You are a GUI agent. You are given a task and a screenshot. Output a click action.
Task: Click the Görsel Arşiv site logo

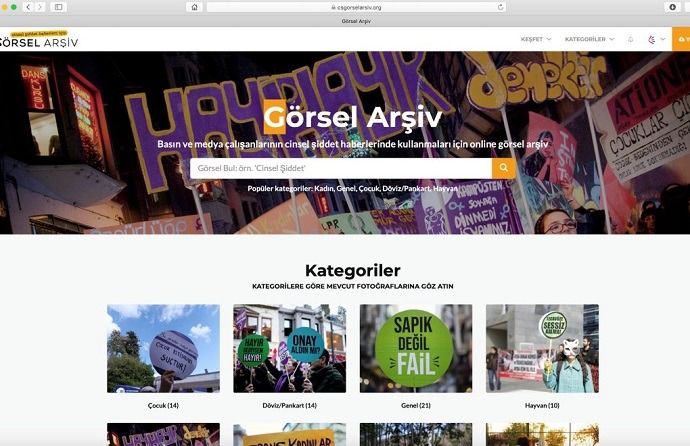39,40
